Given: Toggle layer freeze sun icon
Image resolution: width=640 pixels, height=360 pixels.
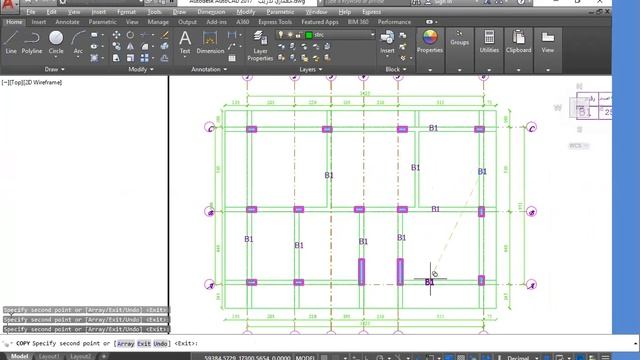Looking at the screenshot, I should pos(290,35).
